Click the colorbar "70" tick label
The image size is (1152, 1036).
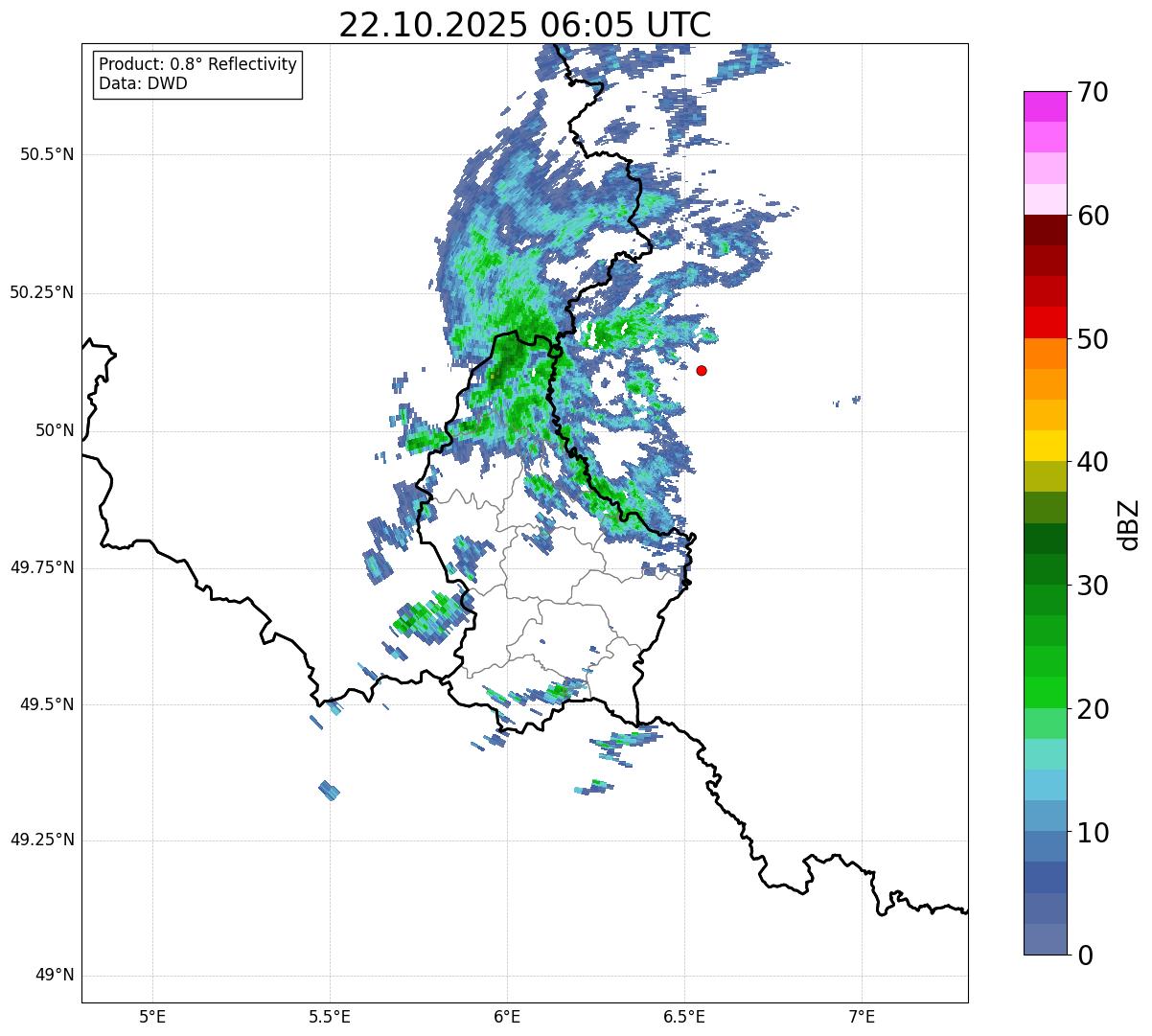tap(1093, 92)
